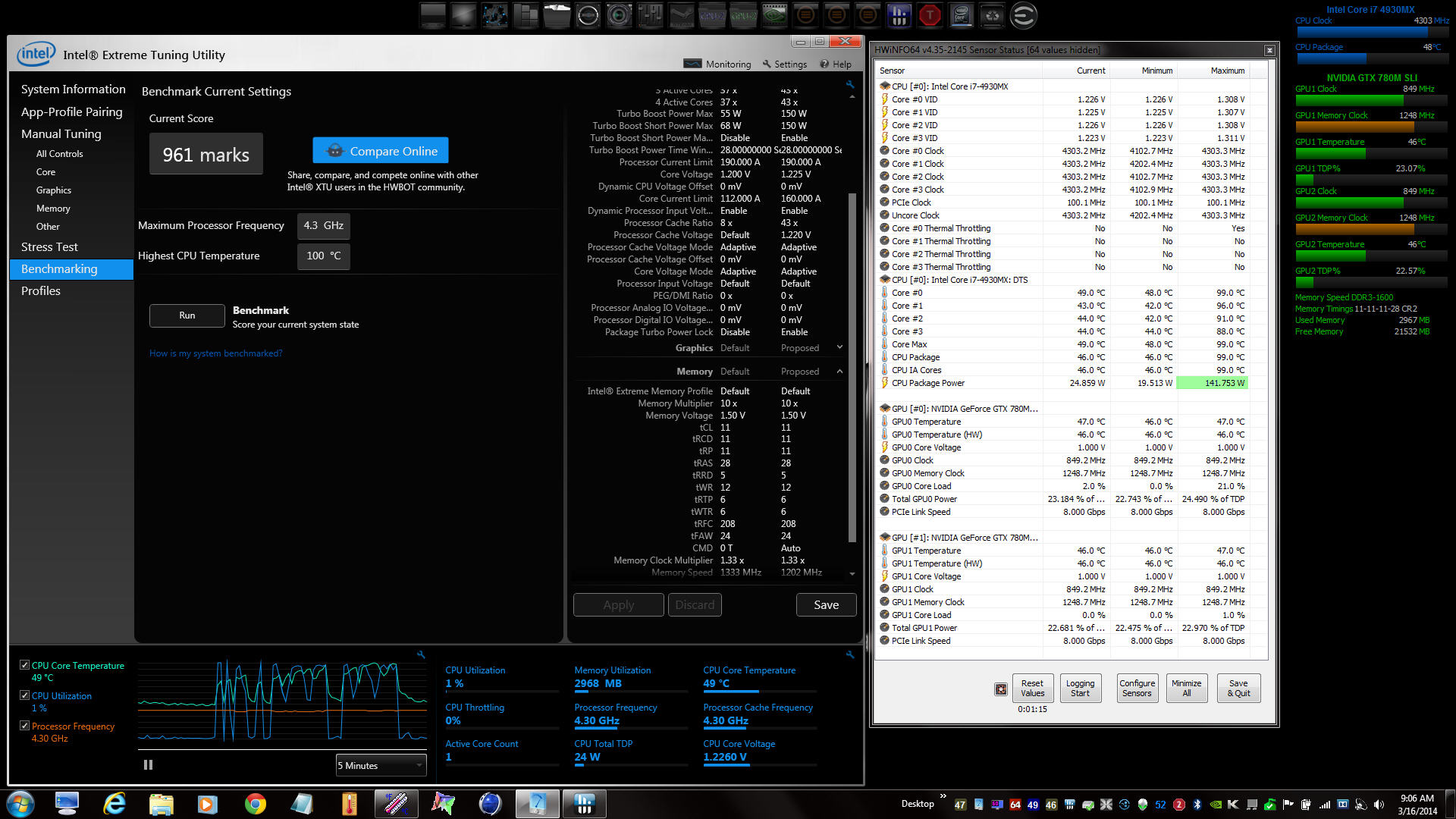Viewport: 1456px width, 819px height.
Task: Click the NVIDIA tray icon
Action: (1216, 805)
